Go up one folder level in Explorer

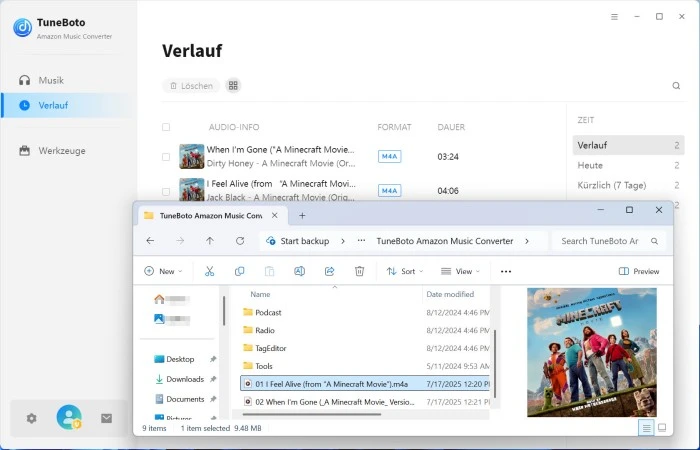(x=210, y=241)
